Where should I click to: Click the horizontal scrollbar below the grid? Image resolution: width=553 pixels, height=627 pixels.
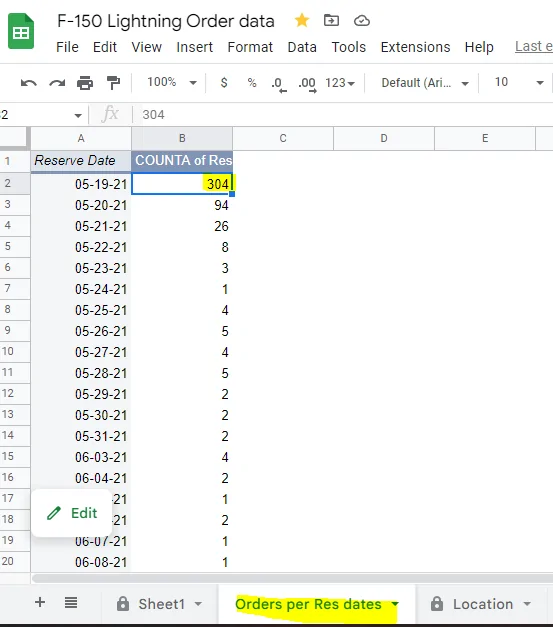[292, 578]
